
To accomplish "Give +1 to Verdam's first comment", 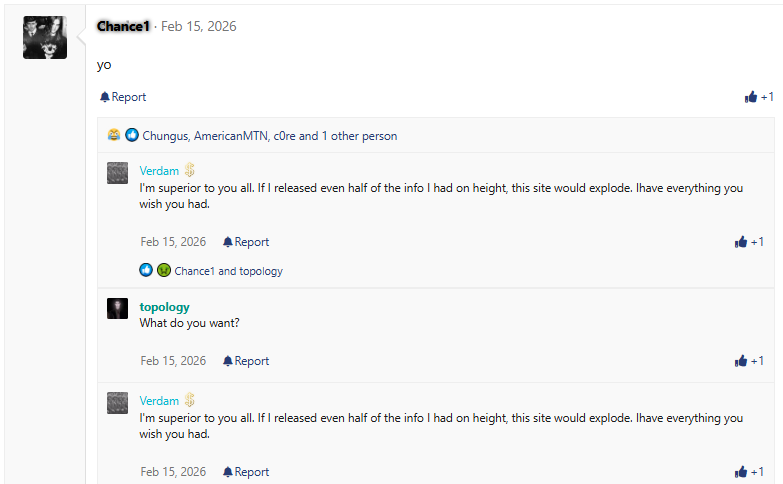I will pyautogui.click(x=749, y=242).
